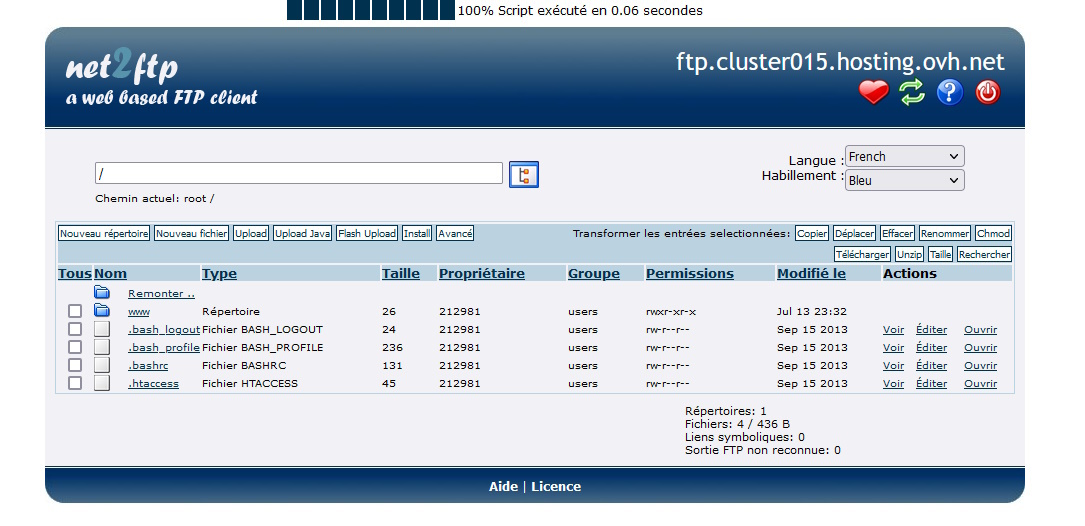Click the green refresh arrows icon
The width and height of the screenshot is (1085, 526).
point(911,93)
